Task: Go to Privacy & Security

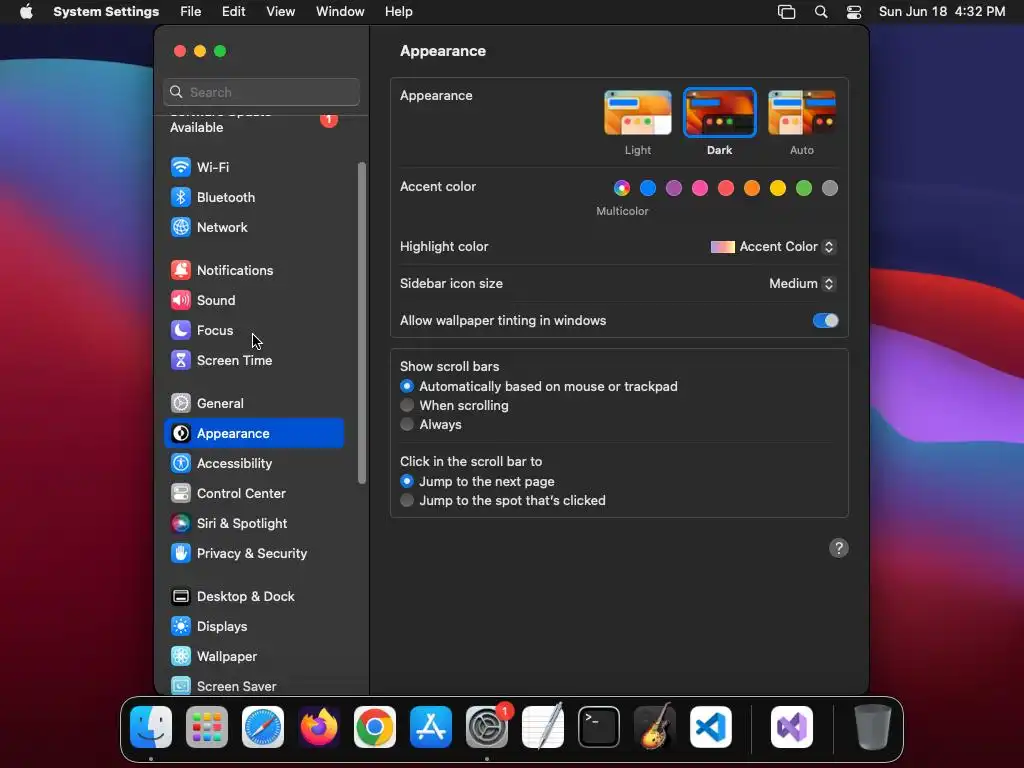Action: pos(253,554)
